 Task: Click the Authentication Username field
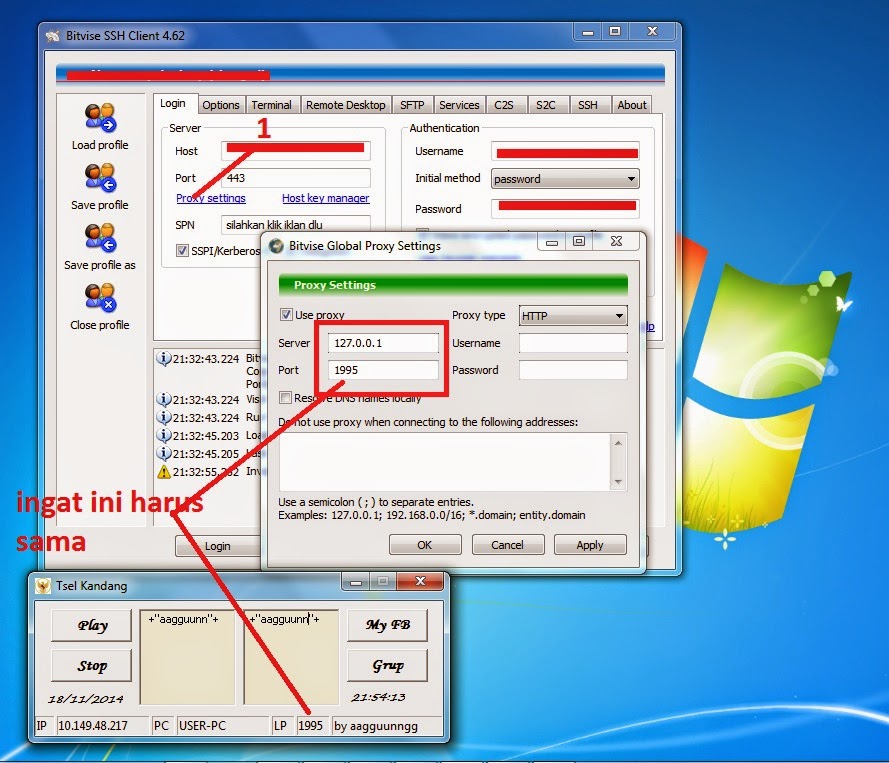565,151
